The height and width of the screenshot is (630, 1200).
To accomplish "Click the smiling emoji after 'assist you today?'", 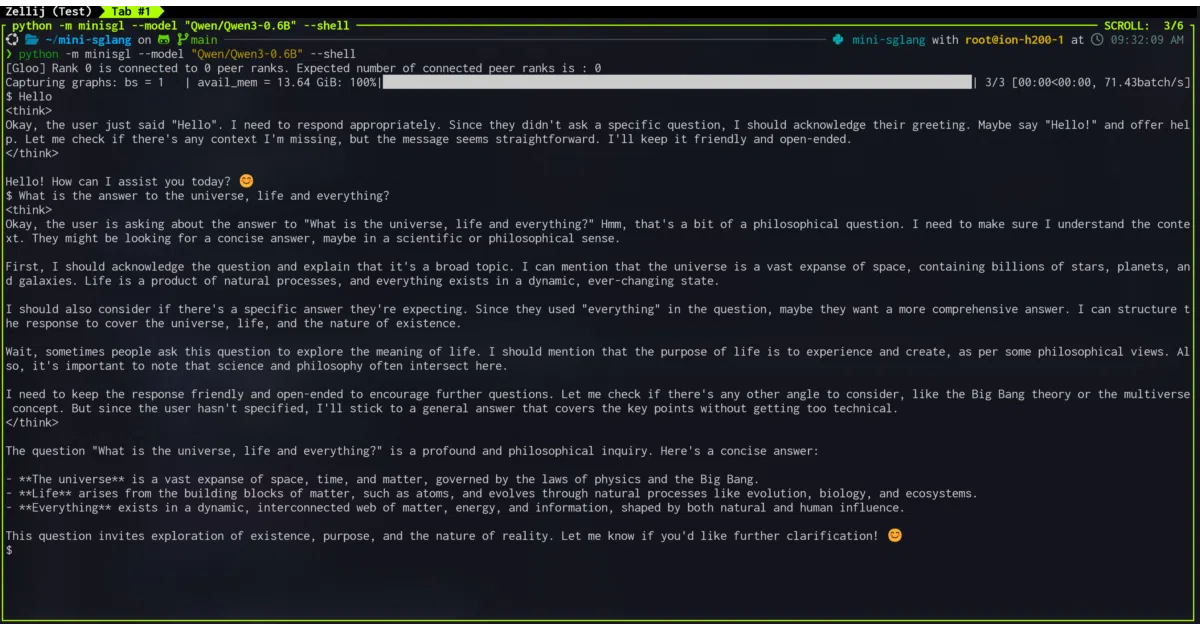I will click(x=246, y=181).
